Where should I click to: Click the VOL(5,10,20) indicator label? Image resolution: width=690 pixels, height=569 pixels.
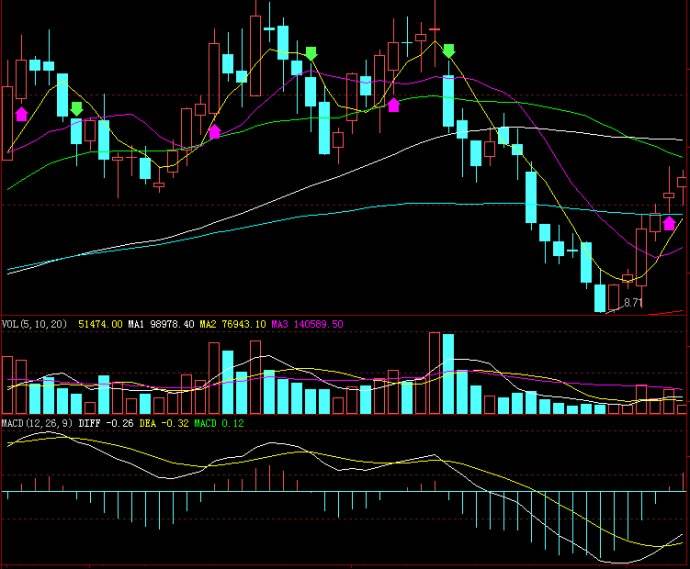[34, 324]
